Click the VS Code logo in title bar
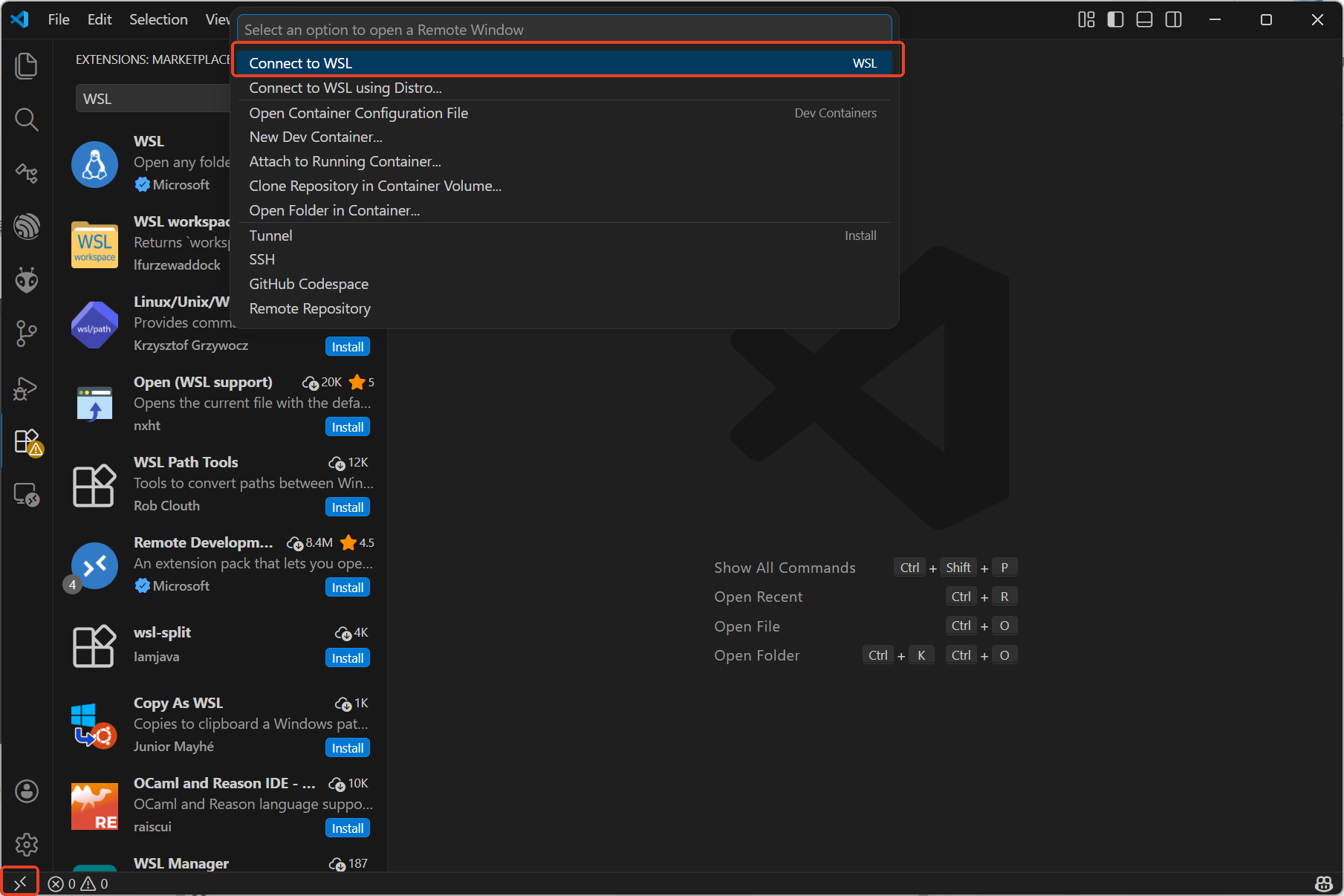This screenshot has height=896, width=1344. (x=20, y=19)
